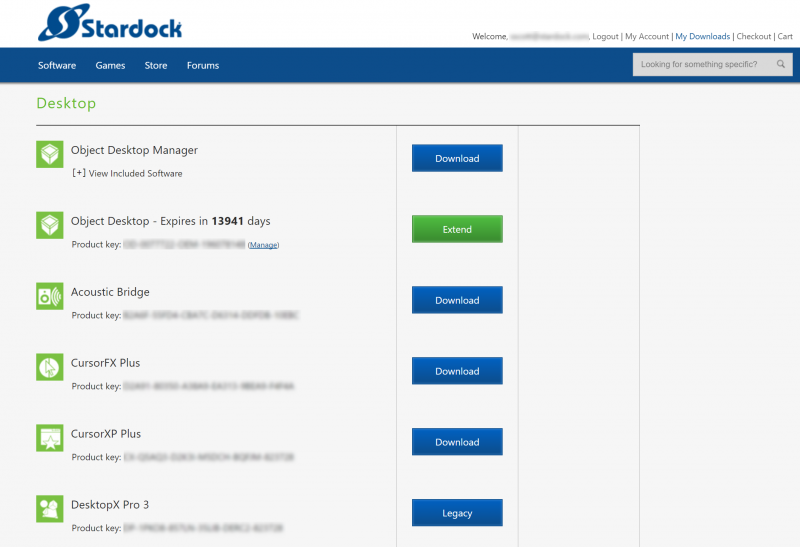
Task: Click the Object Desktop Manager product icon
Action: click(50, 154)
